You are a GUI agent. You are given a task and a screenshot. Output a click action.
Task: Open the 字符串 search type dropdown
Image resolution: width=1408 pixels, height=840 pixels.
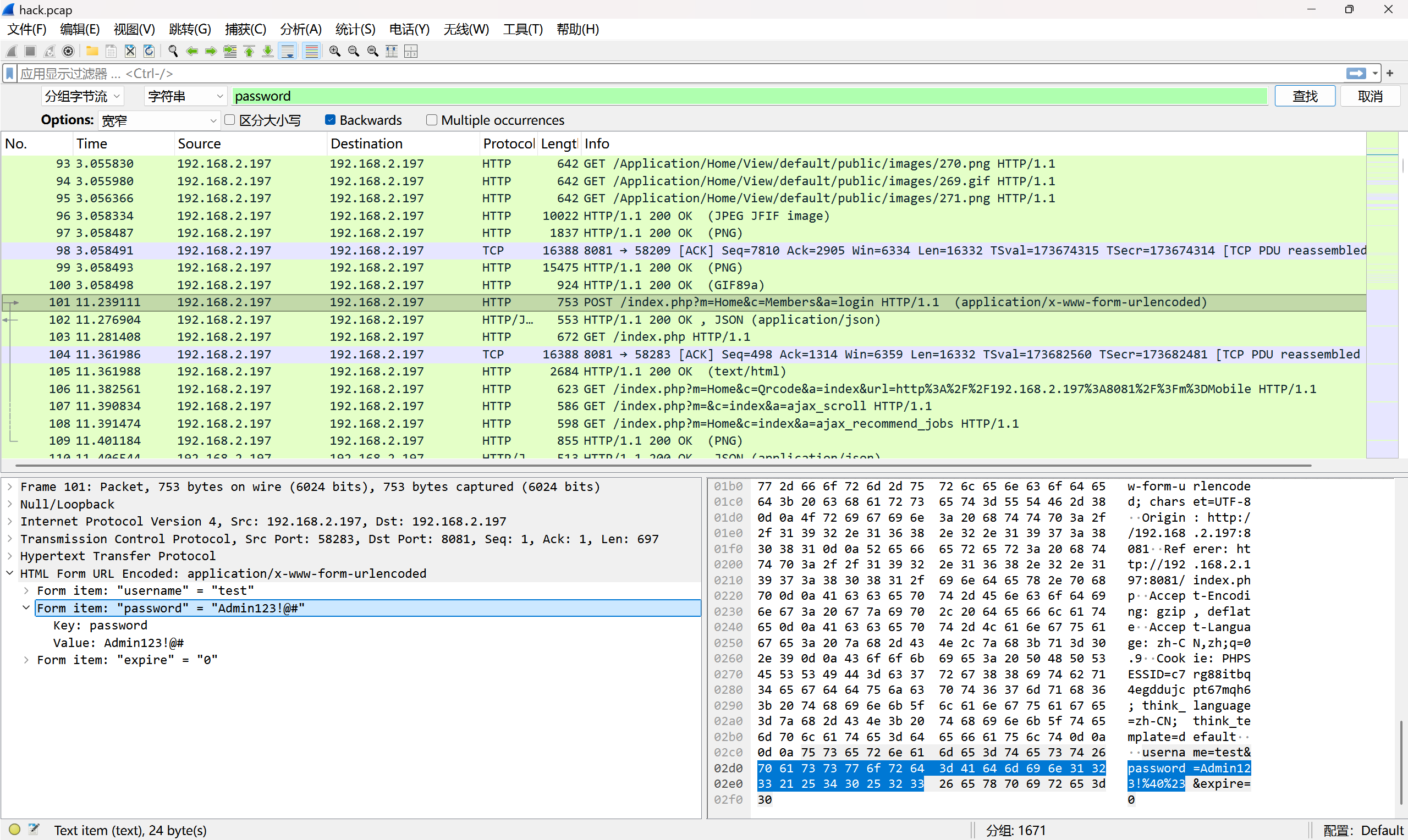(x=185, y=96)
